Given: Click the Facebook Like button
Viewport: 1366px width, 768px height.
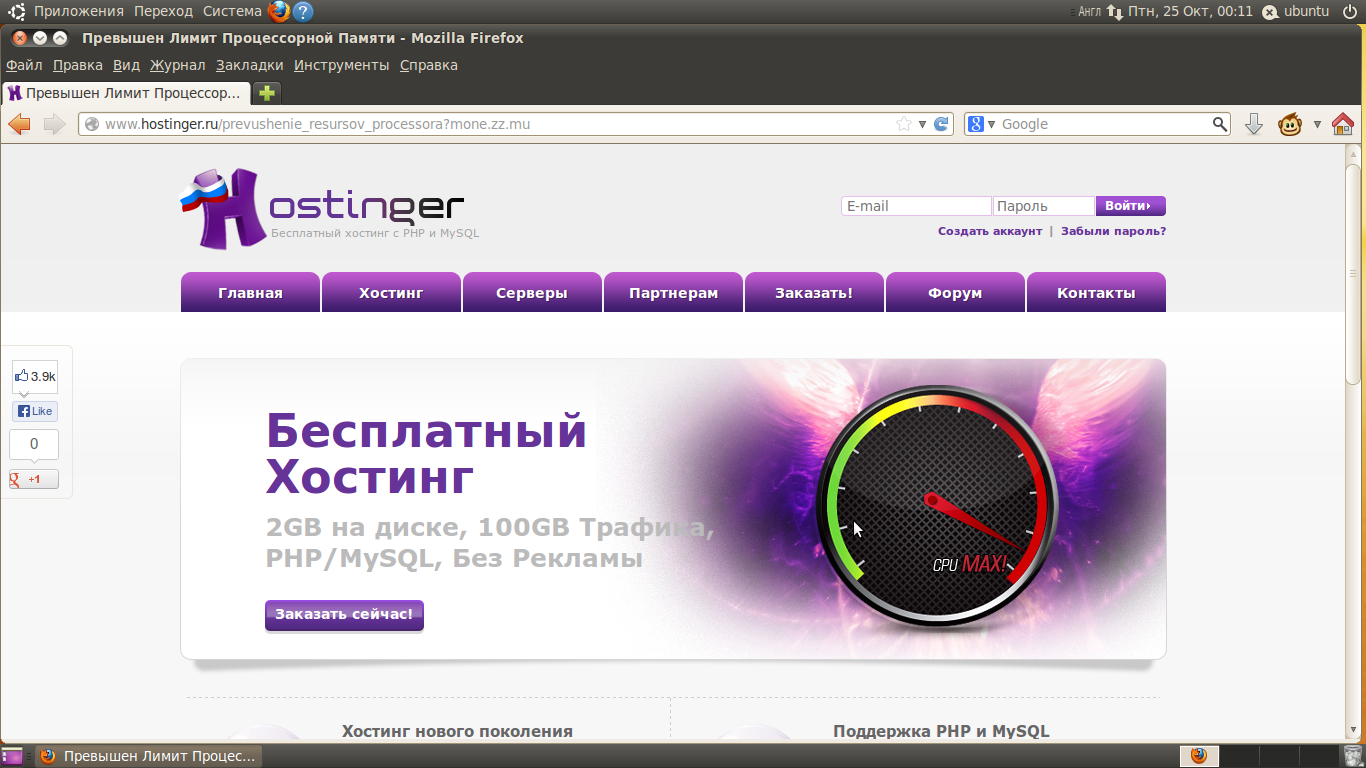Looking at the screenshot, I should click(35, 411).
